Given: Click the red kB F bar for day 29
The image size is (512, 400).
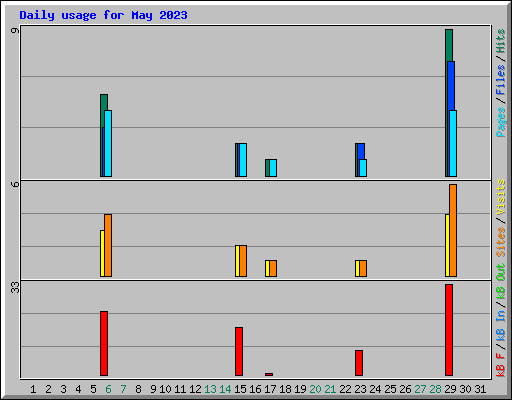Looking at the screenshot, I should (449, 330).
